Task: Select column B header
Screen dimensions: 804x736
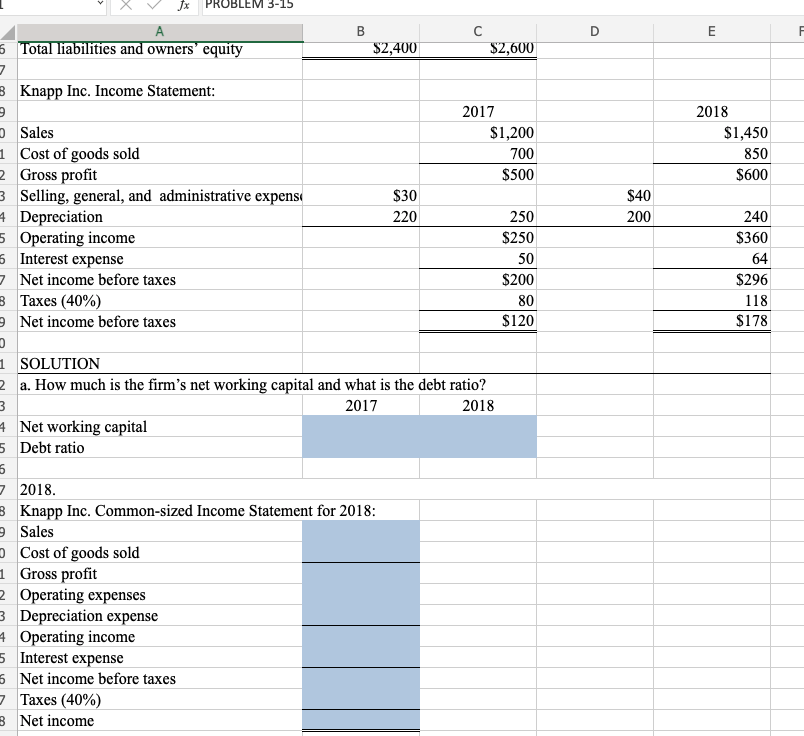Action: point(359,31)
